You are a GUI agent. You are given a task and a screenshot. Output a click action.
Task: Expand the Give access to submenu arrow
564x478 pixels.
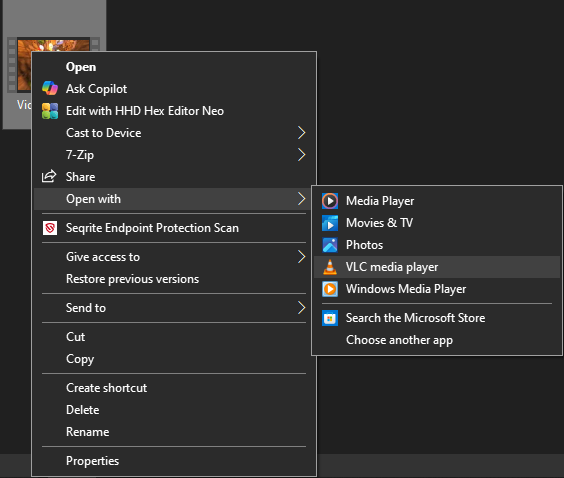coord(301,257)
